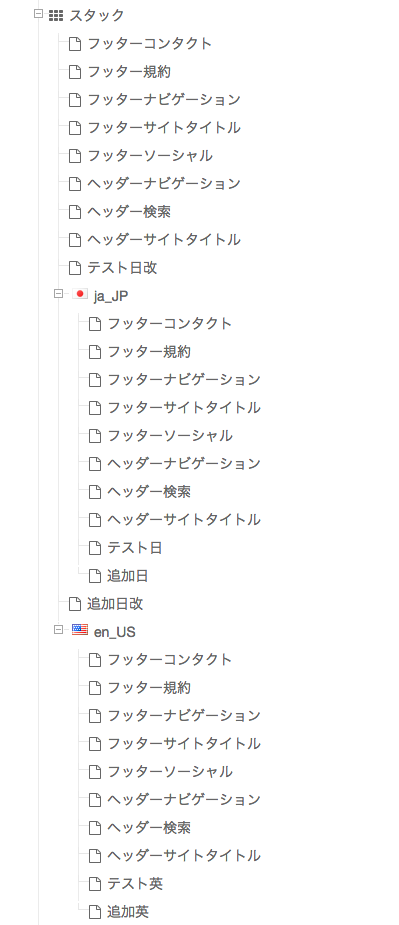Click page icon beside 追加日
The width and height of the screenshot is (399, 925).
(x=94, y=576)
